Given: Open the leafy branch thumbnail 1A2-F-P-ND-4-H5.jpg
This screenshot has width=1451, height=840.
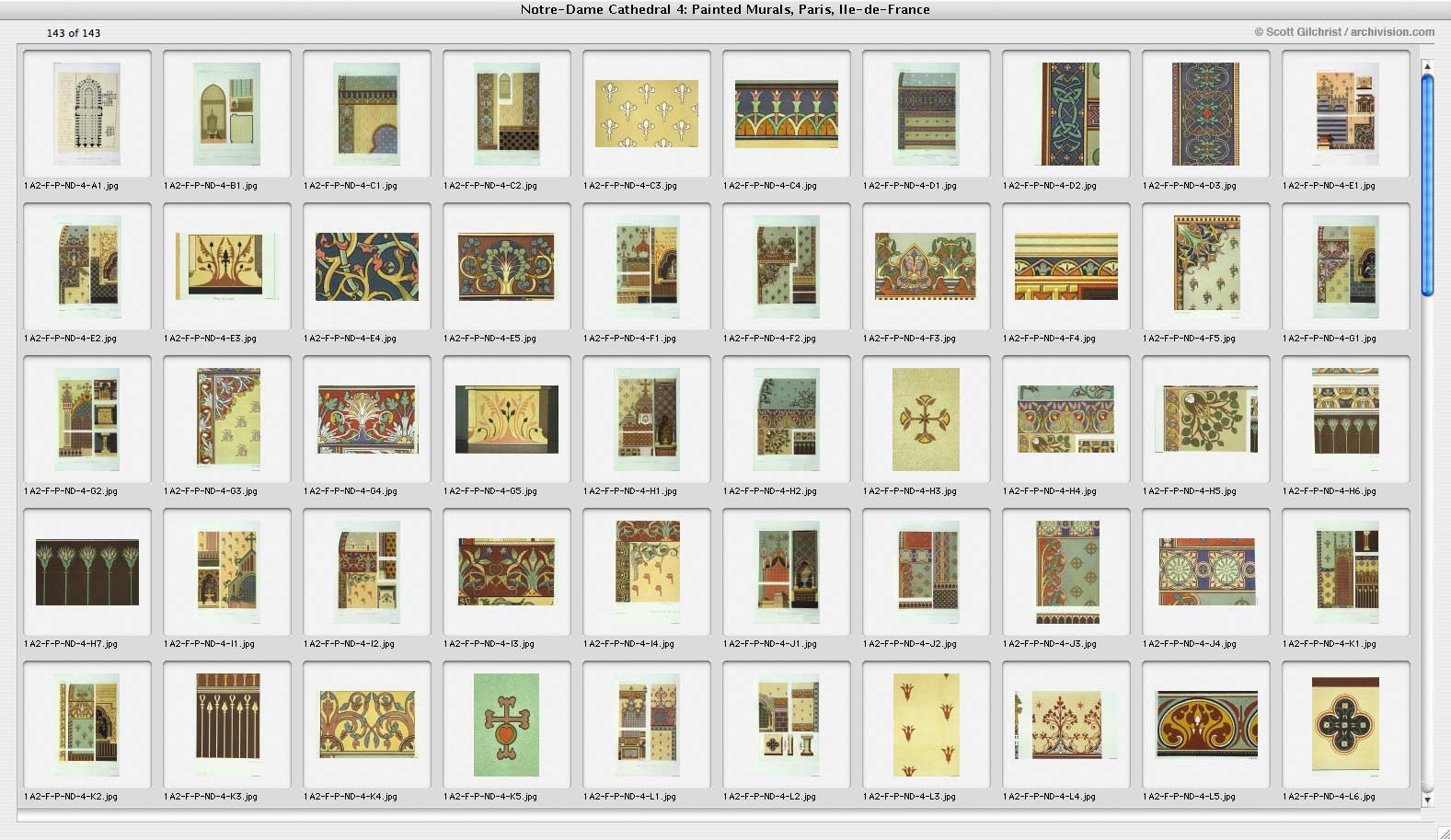Looking at the screenshot, I should point(1206,419).
